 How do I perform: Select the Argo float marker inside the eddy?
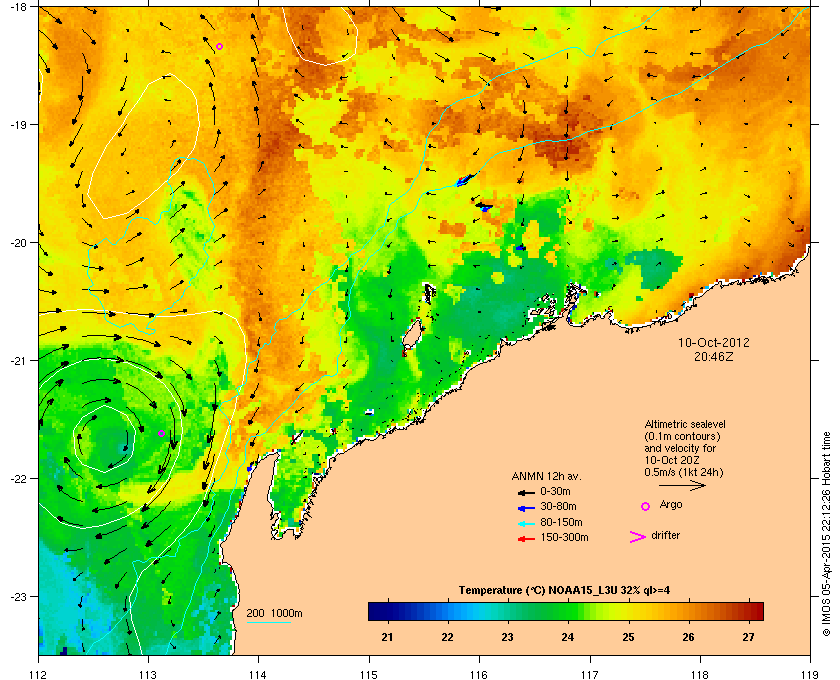pyautogui.click(x=161, y=434)
